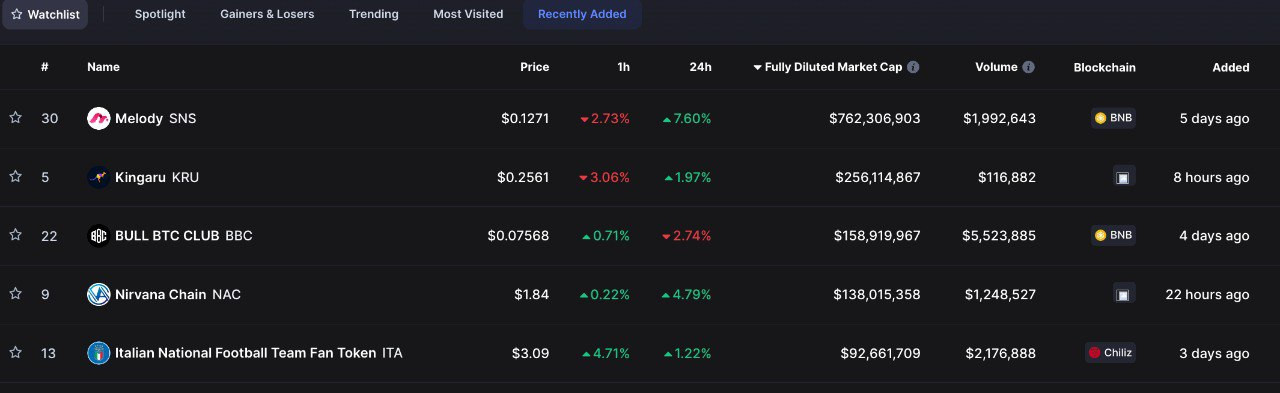
Task: Switch to the Gainers & Losers tab
Action: [x=267, y=14]
